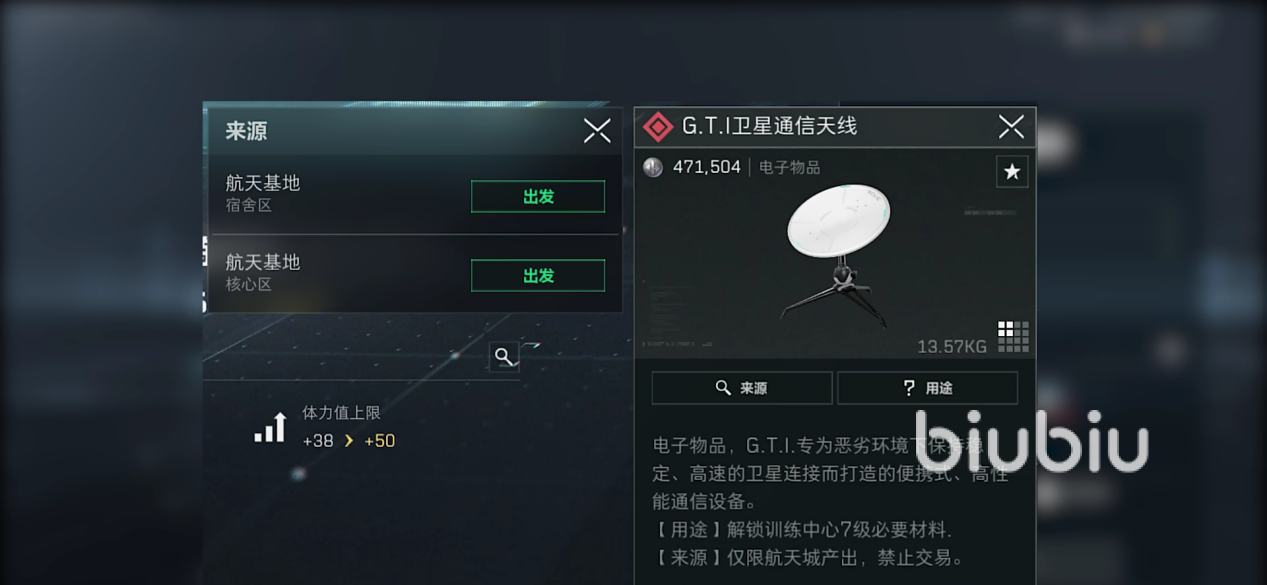Click the 13.57KG weight label
This screenshot has height=585, width=1267.
click(x=951, y=346)
